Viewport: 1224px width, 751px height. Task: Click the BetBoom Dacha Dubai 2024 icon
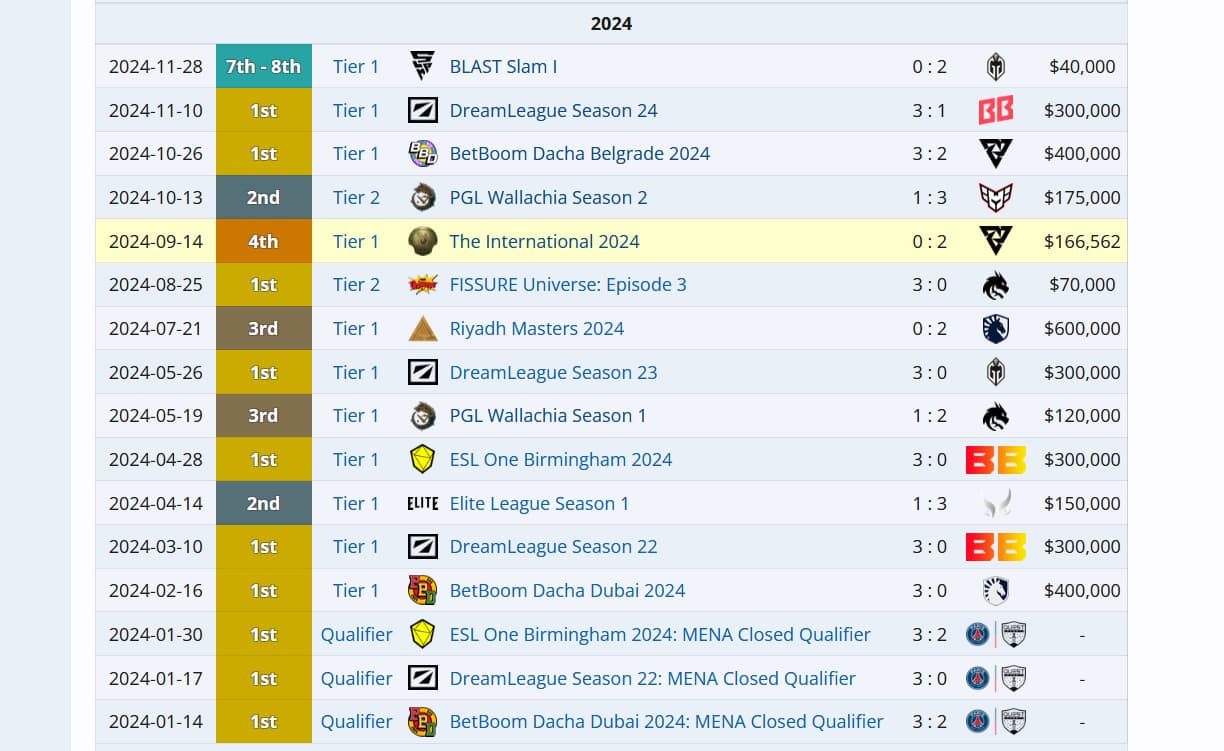pyautogui.click(x=422, y=590)
